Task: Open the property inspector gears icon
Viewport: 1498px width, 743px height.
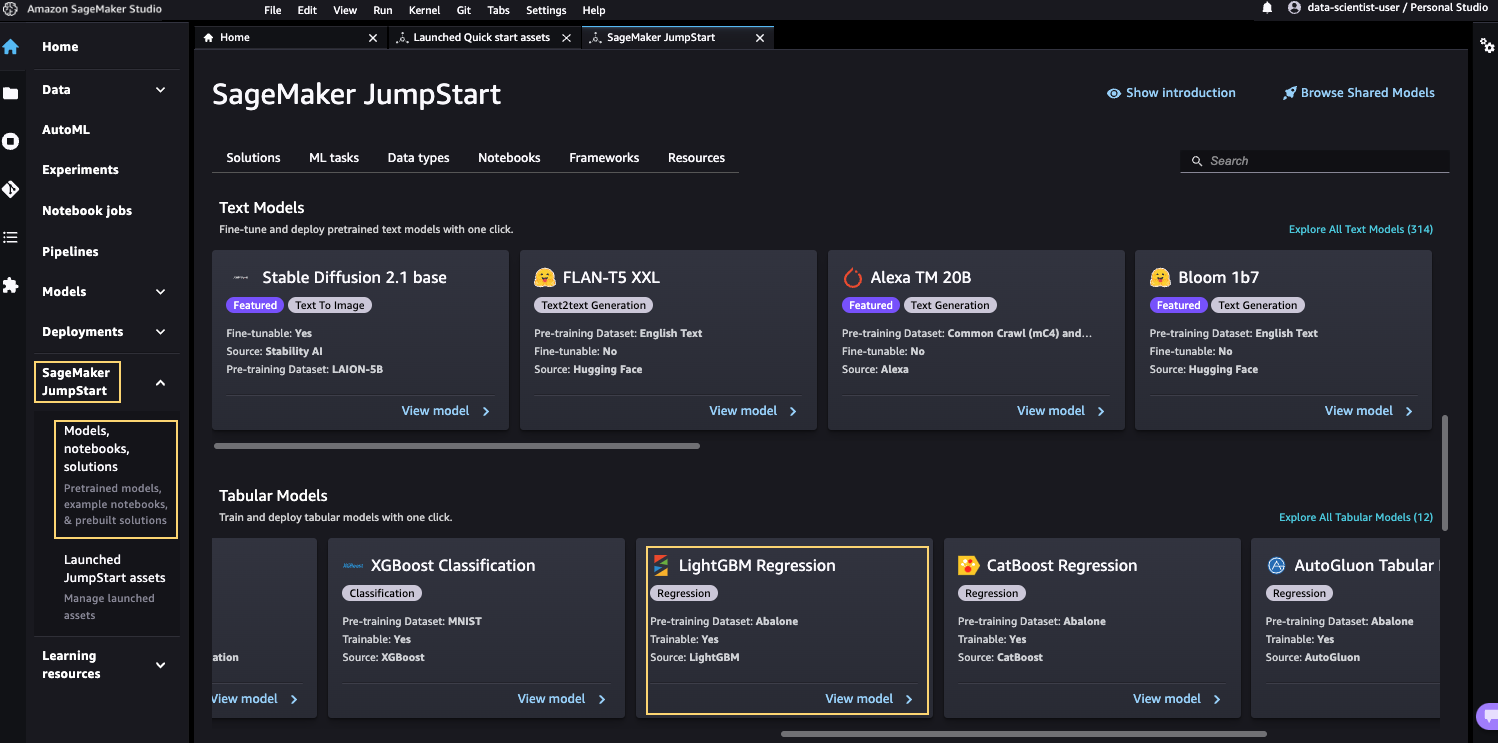Action: click(x=1487, y=47)
